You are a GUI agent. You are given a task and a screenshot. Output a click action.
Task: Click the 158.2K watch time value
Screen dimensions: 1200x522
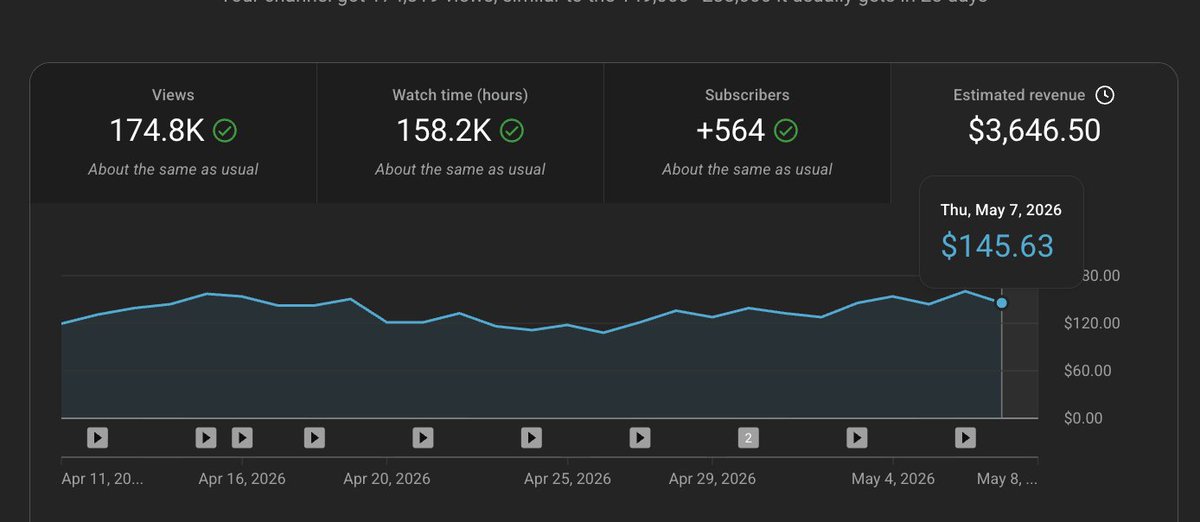click(x=444, y=130)
